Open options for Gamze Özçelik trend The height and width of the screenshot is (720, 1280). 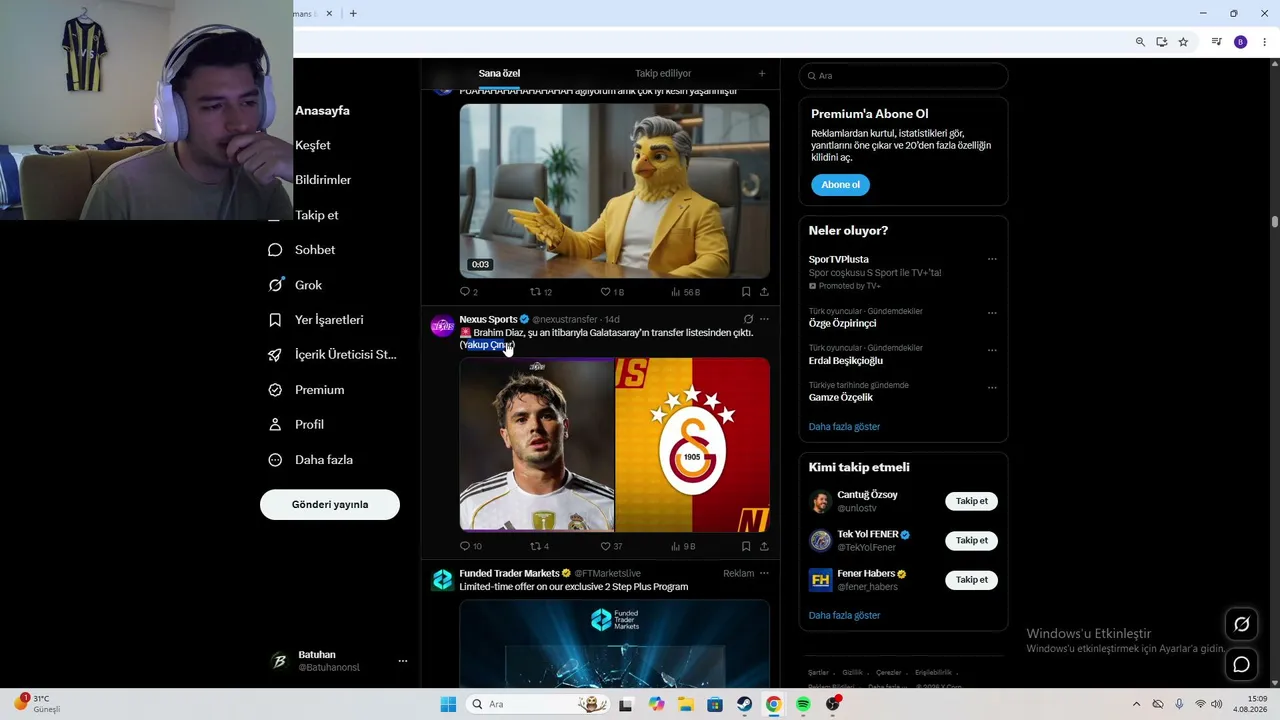pyautogui.click(x=992, y=387)
